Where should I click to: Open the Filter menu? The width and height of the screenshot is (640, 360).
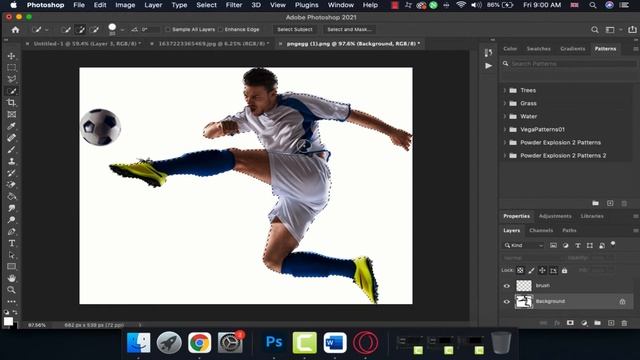pos(234,5)
